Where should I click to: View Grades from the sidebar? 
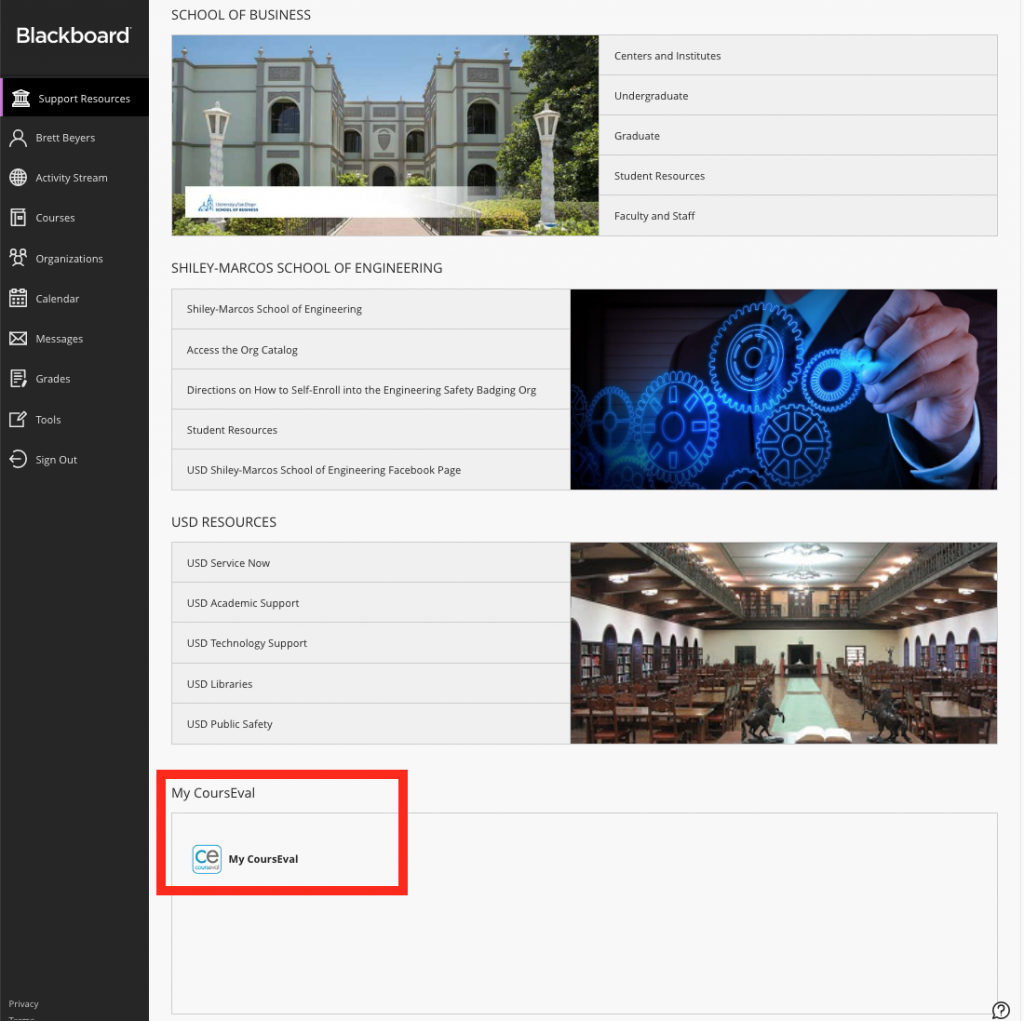(x=75, y=379)
